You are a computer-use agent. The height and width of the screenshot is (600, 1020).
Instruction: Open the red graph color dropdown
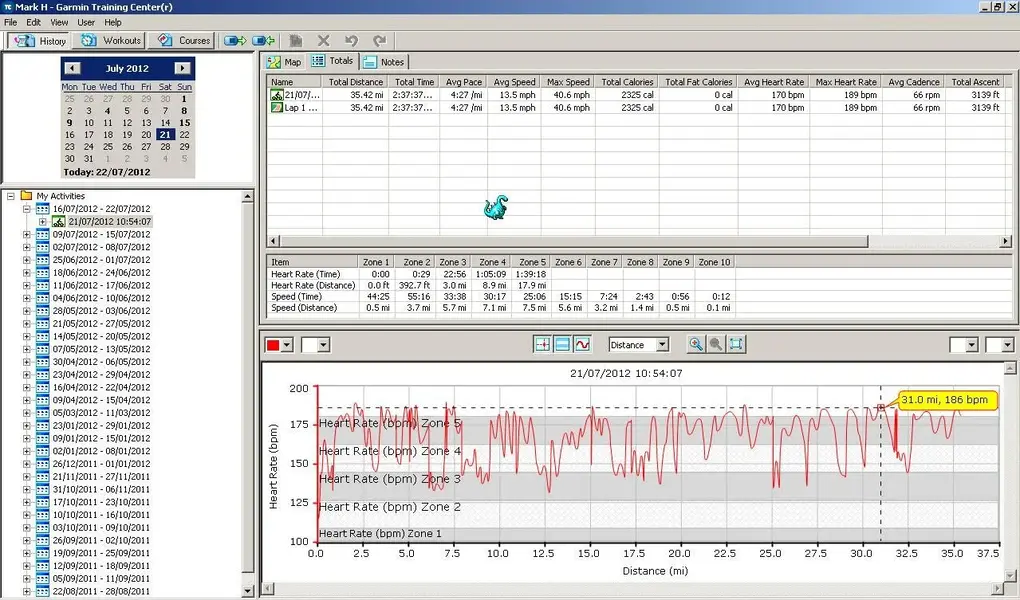pyautogui.click(x=288, y=345)
